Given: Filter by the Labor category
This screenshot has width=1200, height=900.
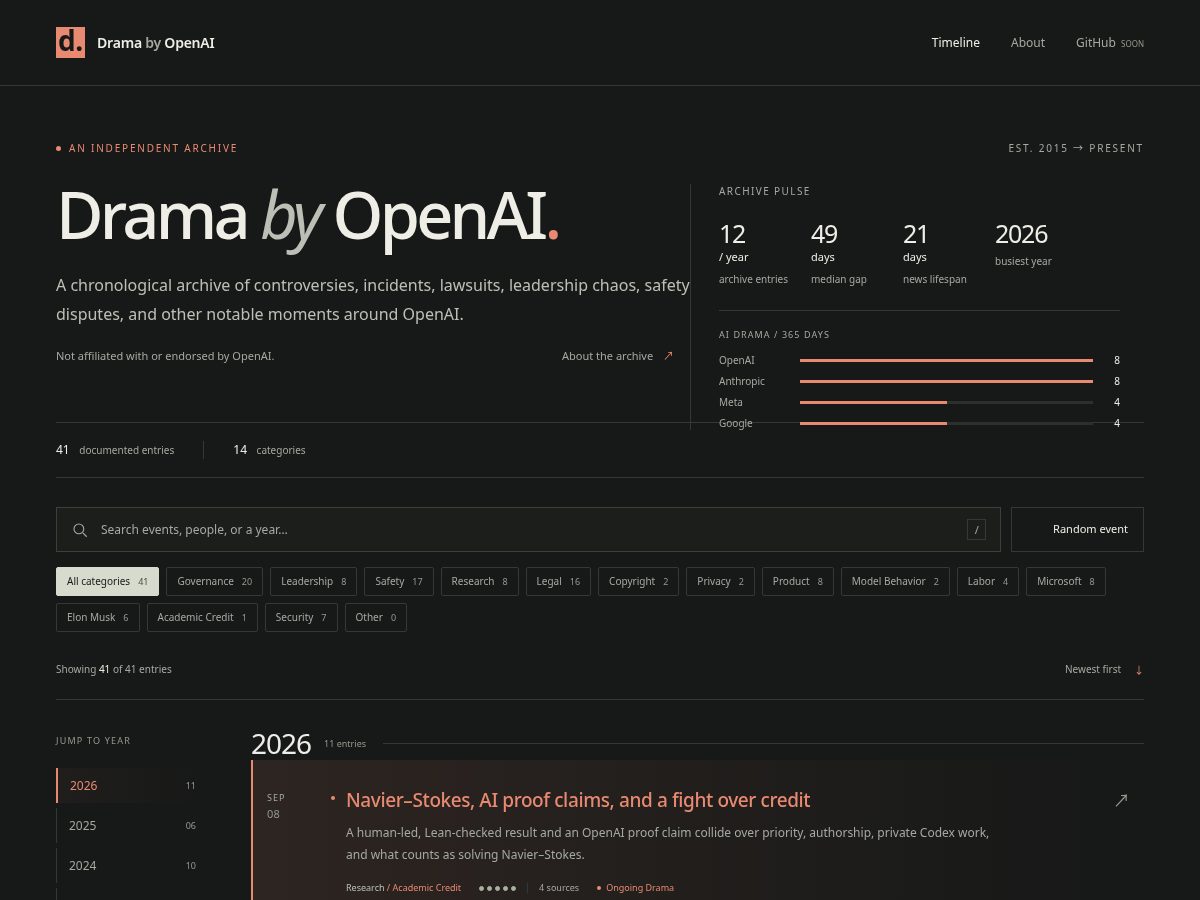Looking at the screenshot, I should (x=988, y=582).
